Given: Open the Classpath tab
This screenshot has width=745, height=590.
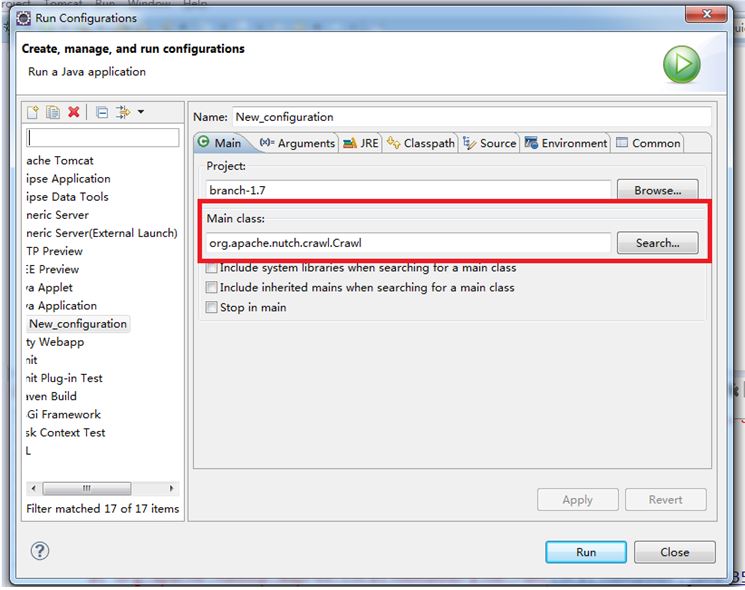Looking at the screenshot, I should [x=421, y=143].
